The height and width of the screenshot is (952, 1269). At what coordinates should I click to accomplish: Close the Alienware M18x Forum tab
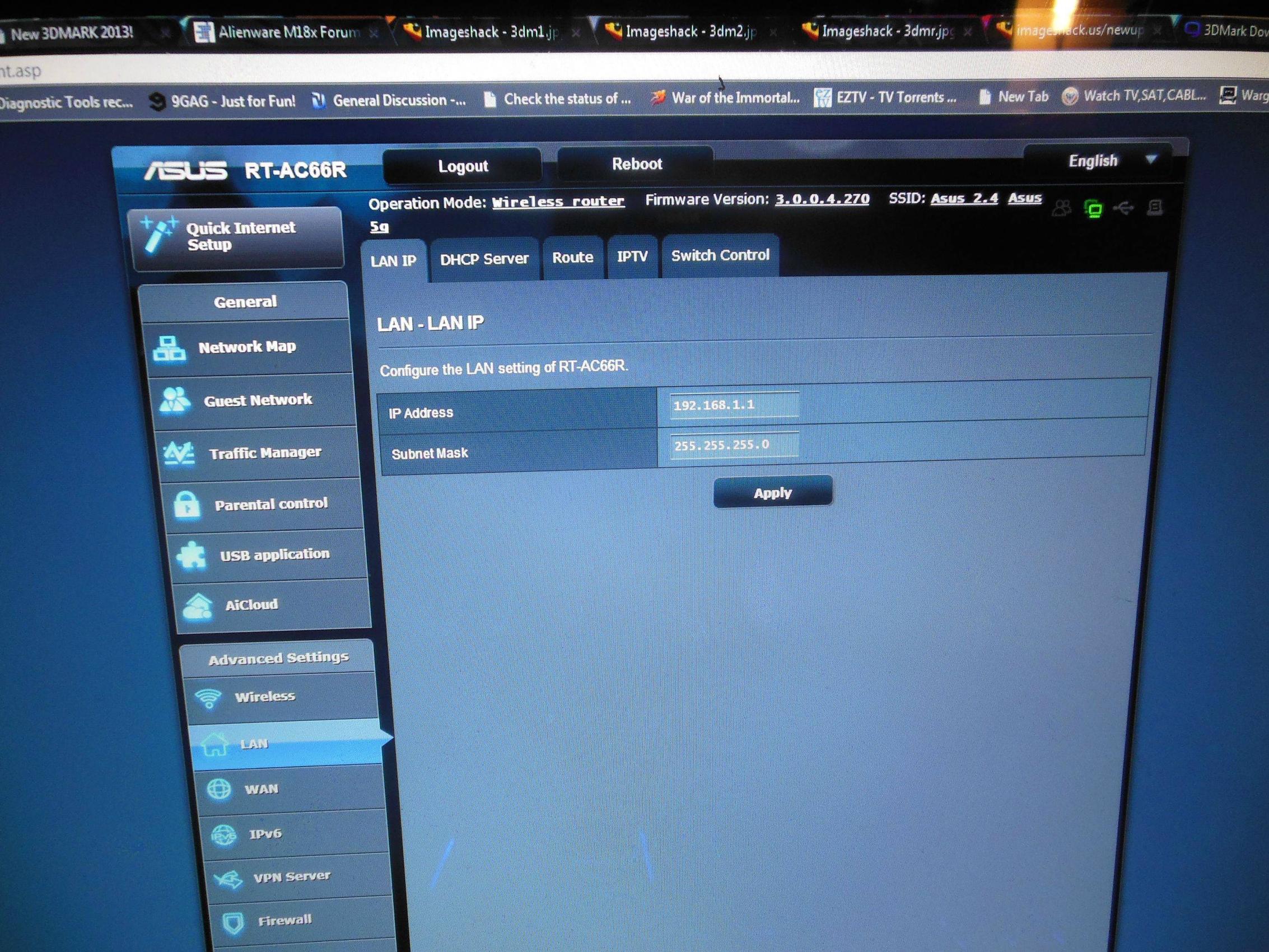374,34
